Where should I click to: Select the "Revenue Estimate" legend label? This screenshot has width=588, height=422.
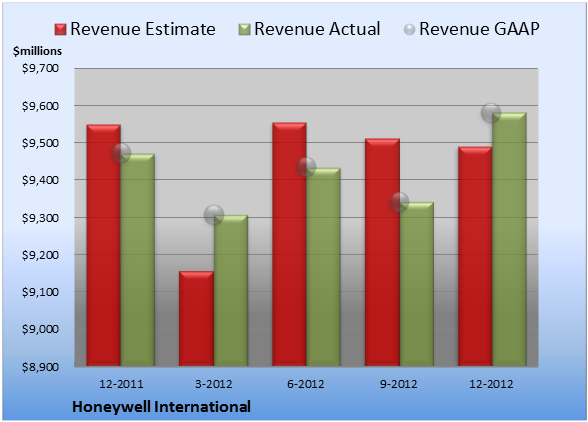coord(143,29)
